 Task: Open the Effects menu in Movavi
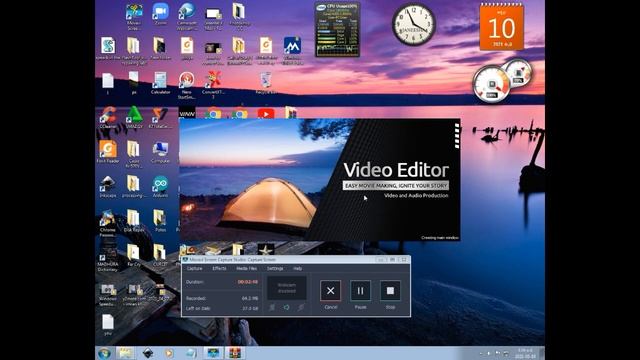tap(219, 269)
